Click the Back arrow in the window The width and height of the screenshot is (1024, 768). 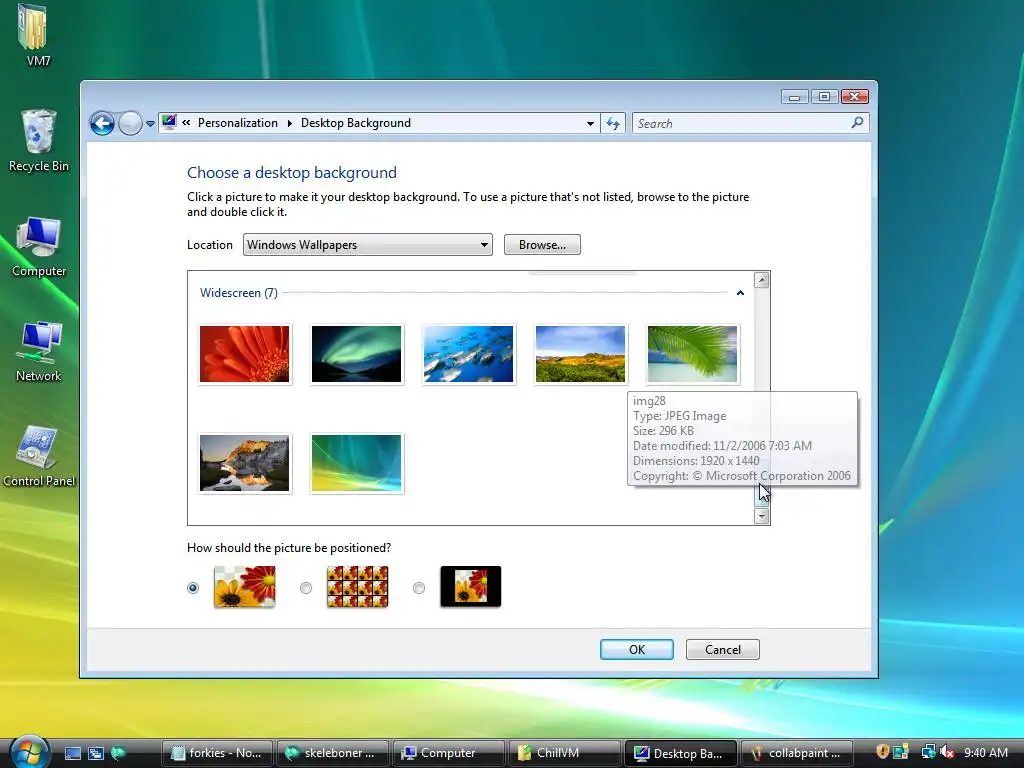[103, 123]
